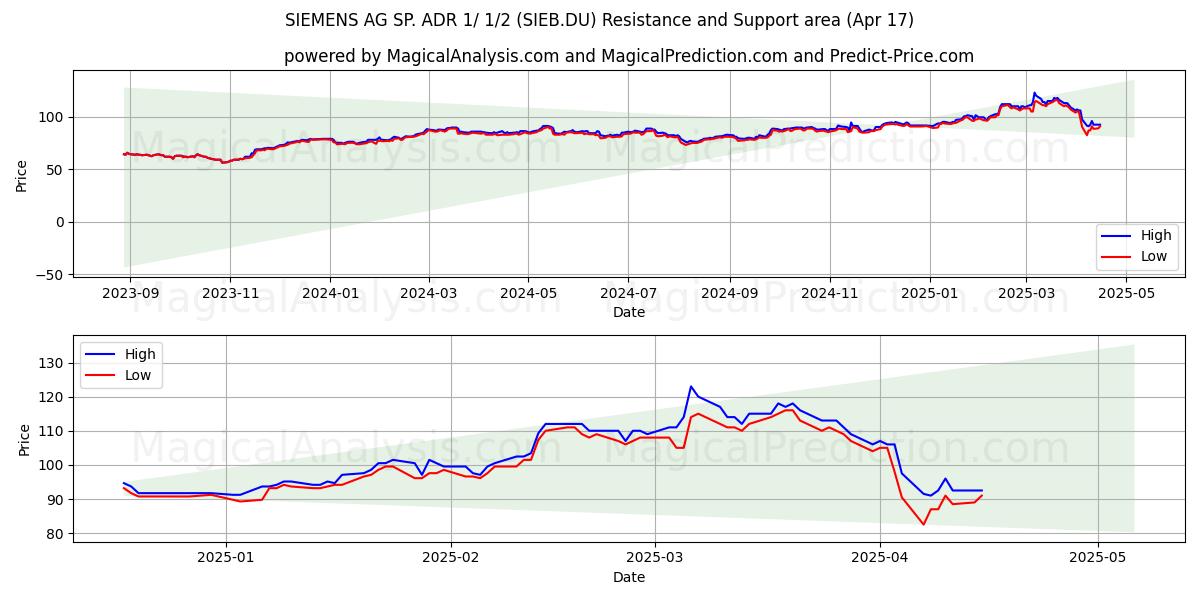Click upper chart's '2025-03' tick label
1200x600 pixels.
(1026, 294)
